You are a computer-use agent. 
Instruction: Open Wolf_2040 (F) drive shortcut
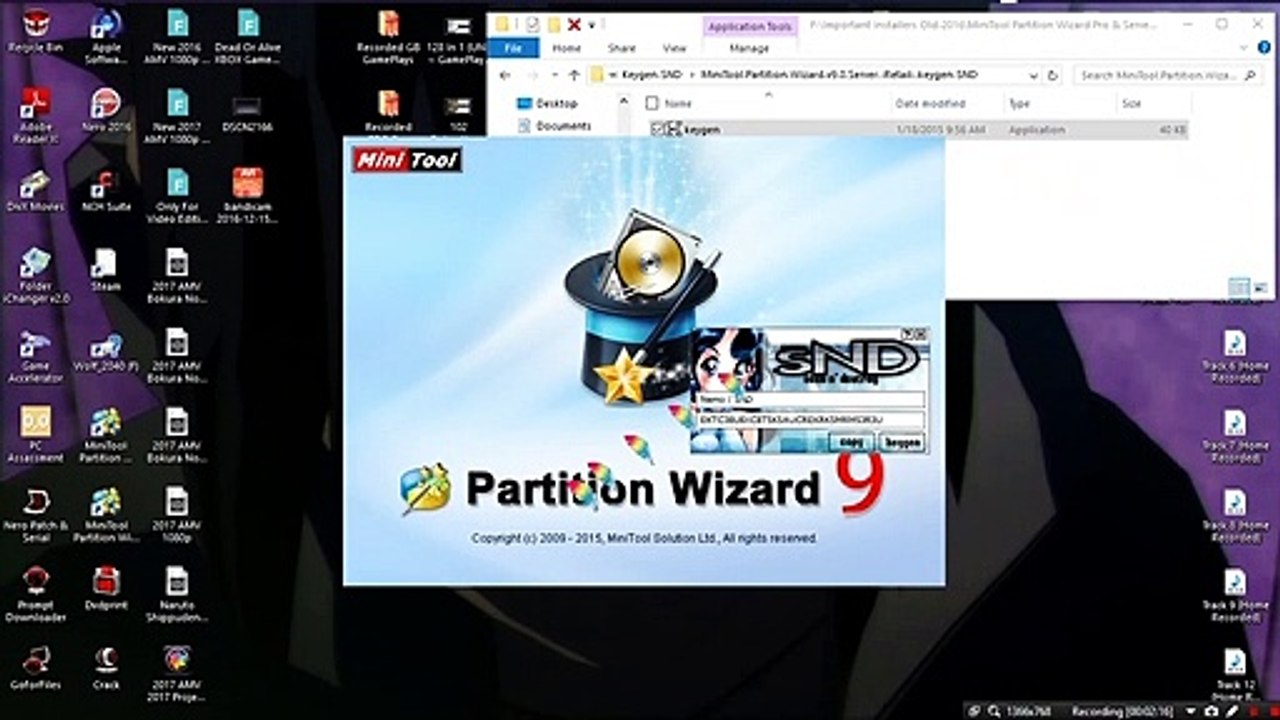point(106,350)
